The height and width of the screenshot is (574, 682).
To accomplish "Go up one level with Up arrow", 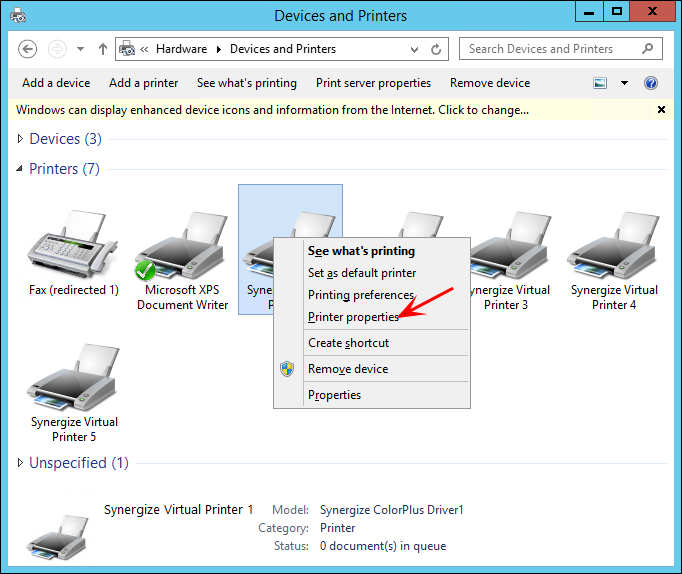I will (x=103, y=49).
